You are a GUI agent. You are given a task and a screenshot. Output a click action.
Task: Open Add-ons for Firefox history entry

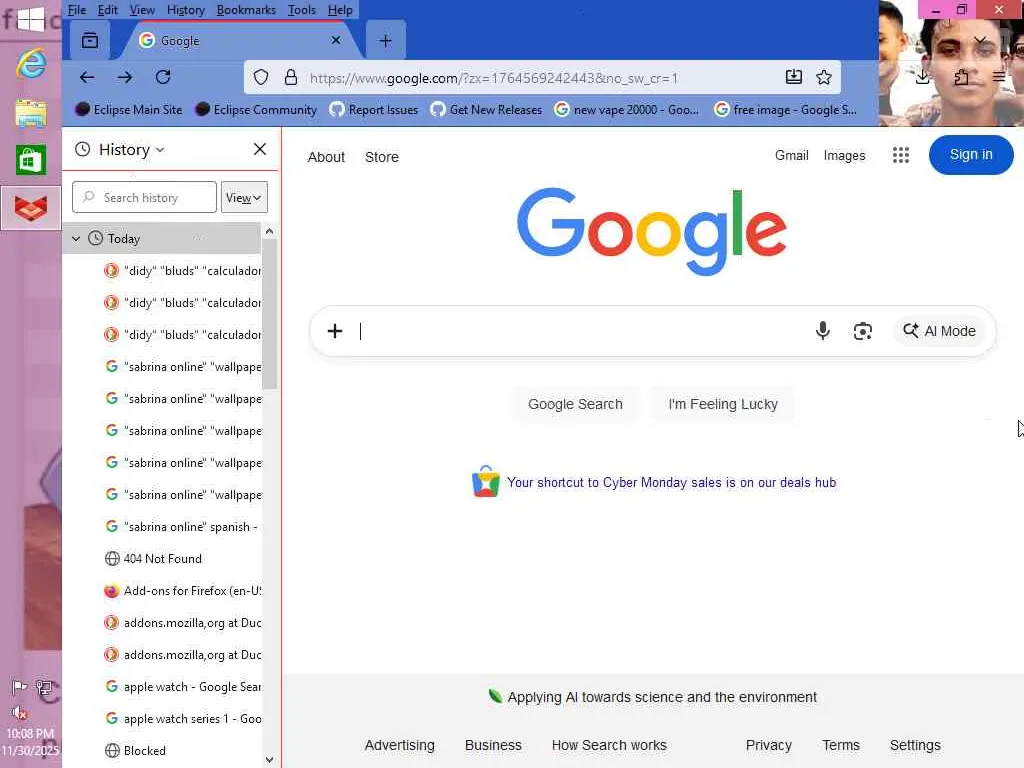point(163,591)
